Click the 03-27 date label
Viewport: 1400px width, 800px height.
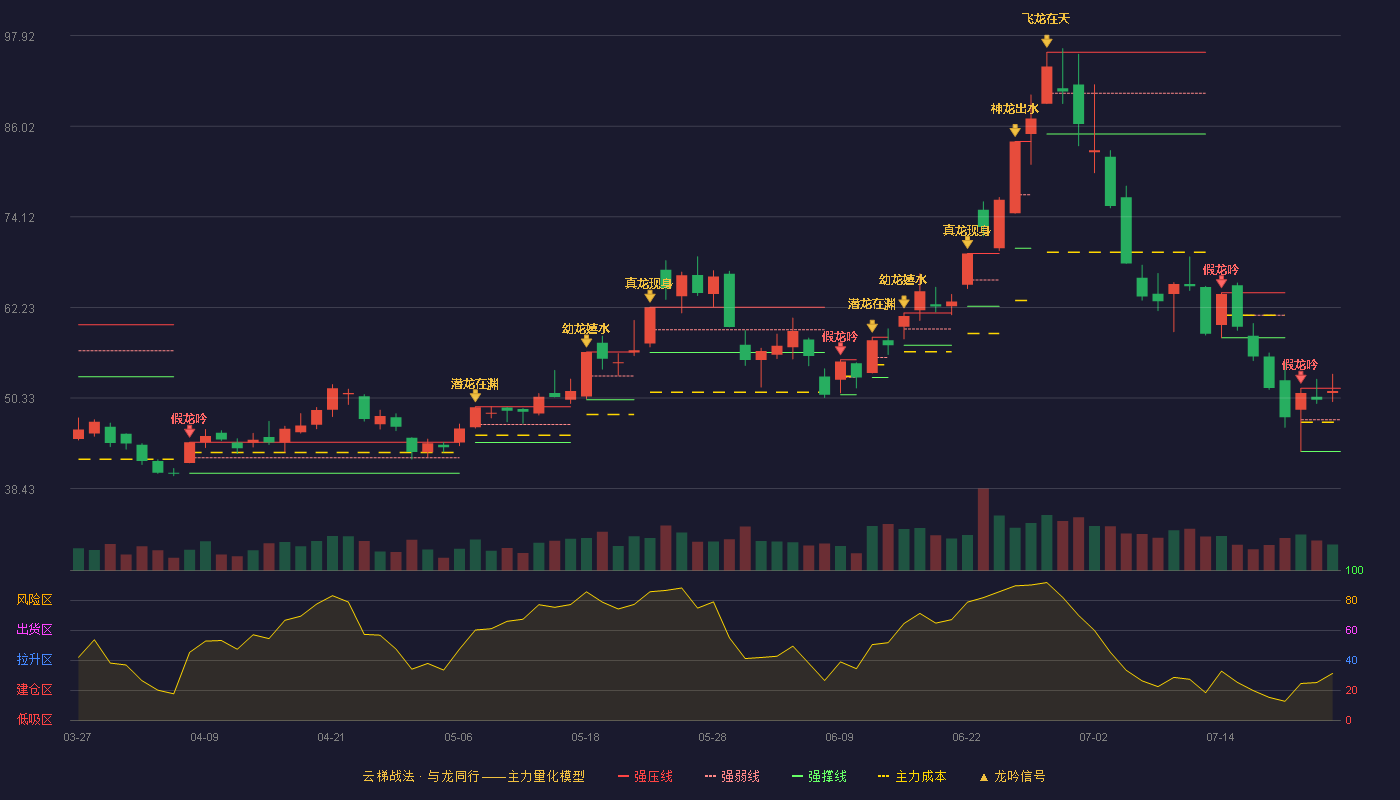(x=77, y=737)
